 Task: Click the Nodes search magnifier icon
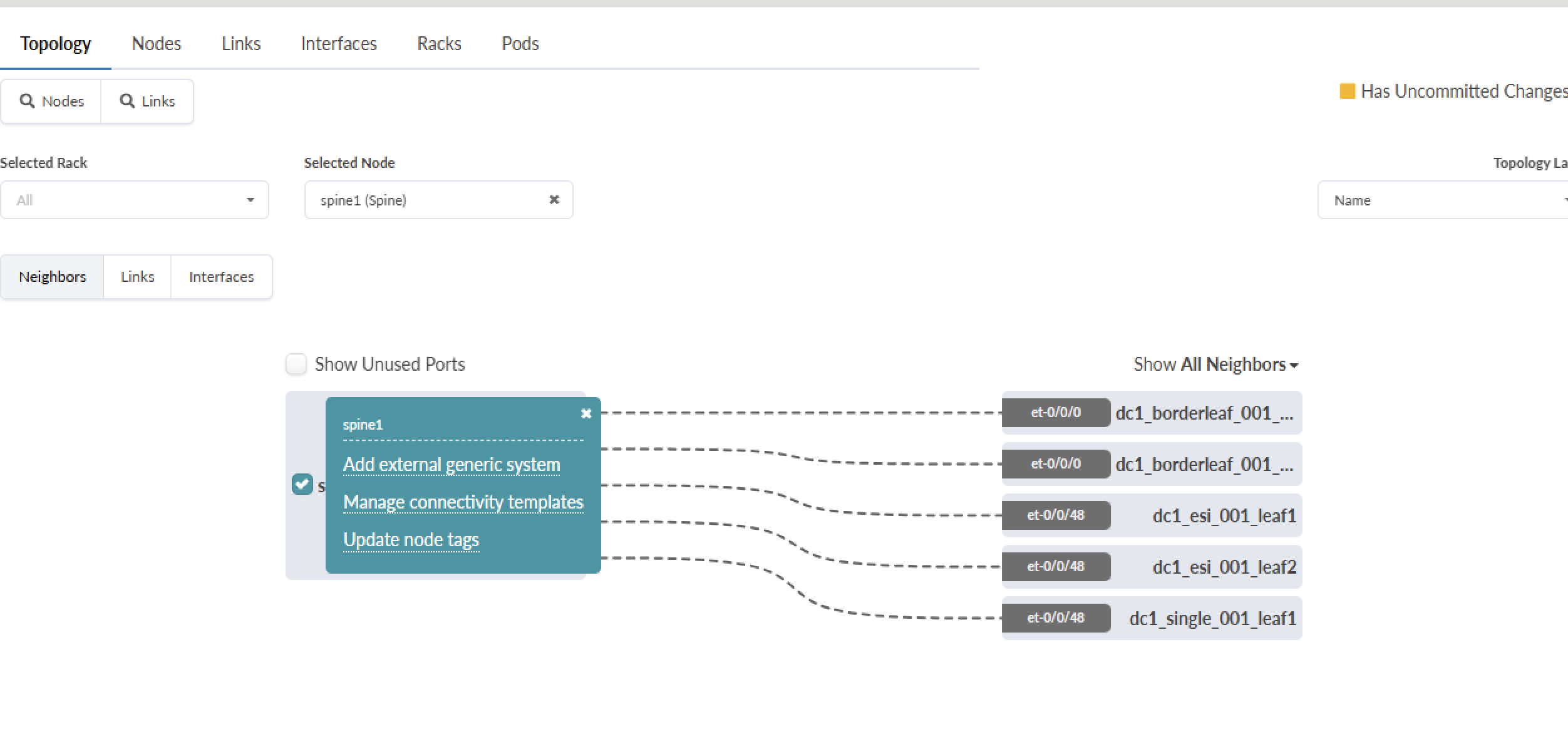tap(27, 101)
